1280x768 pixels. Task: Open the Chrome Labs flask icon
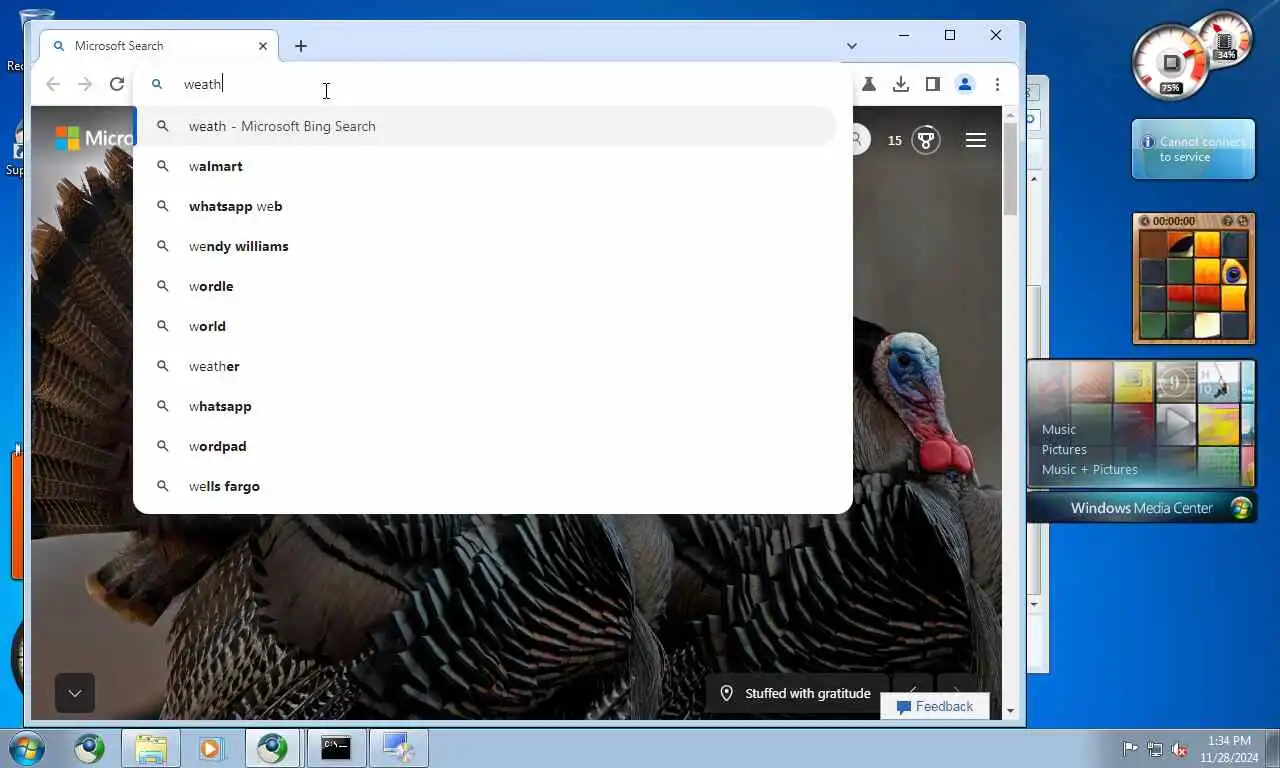coord(869,85)
